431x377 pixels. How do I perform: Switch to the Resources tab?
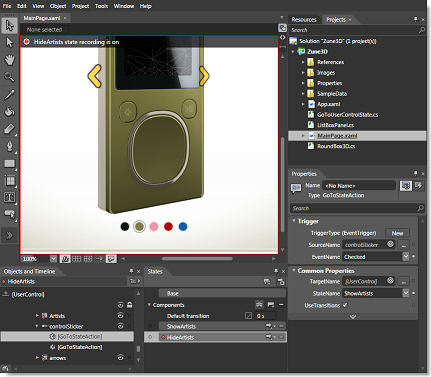[304, 20]
